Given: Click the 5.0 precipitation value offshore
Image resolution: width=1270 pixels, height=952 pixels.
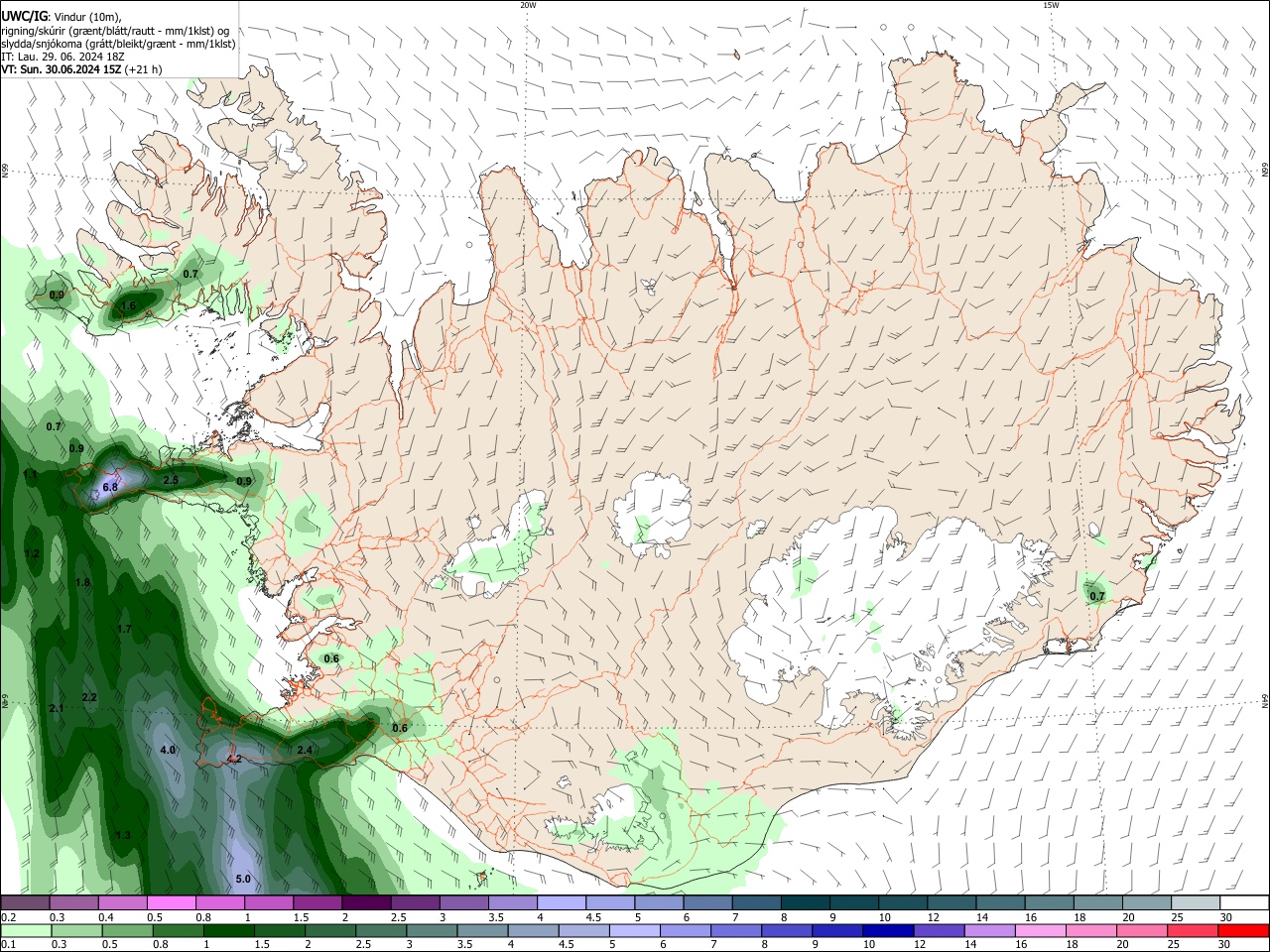Looking at the screenshot, I should 243,880.
